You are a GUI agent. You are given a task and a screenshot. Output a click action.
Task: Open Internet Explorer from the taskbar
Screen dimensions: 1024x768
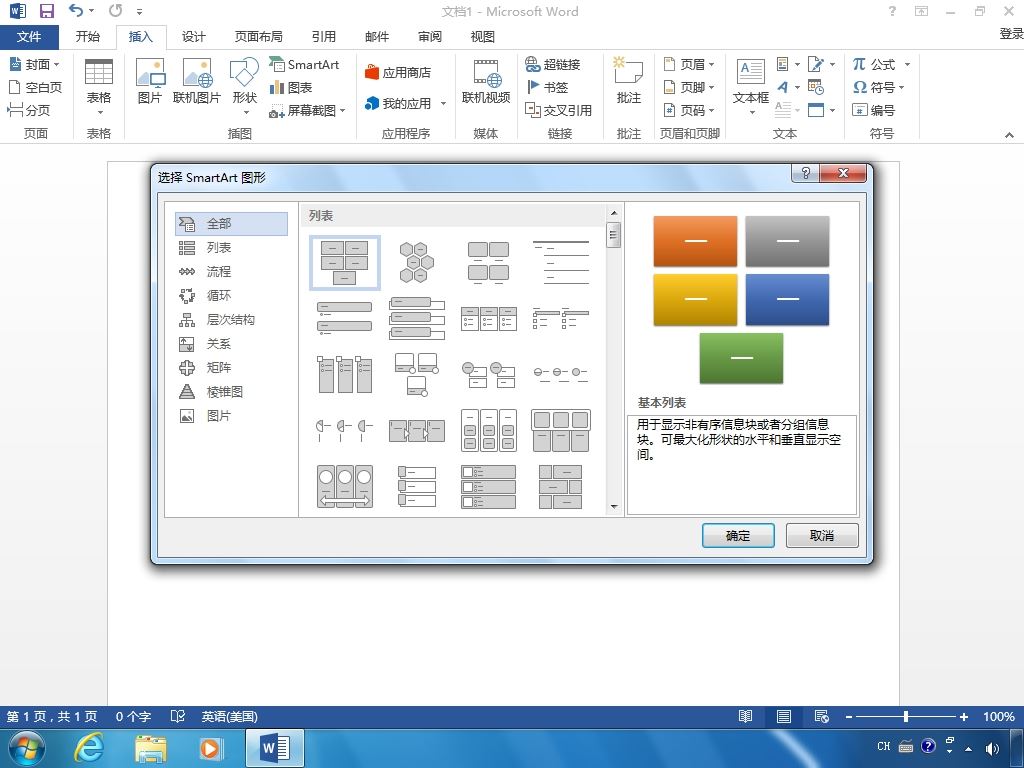pyautogui.click(x=89, y=748)
